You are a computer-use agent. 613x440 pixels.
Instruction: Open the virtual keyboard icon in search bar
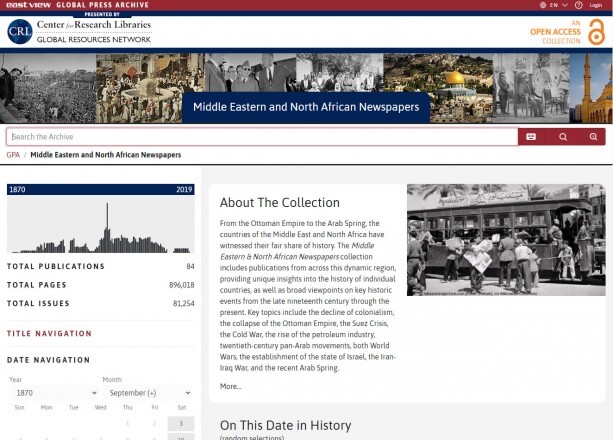(531, 137)
